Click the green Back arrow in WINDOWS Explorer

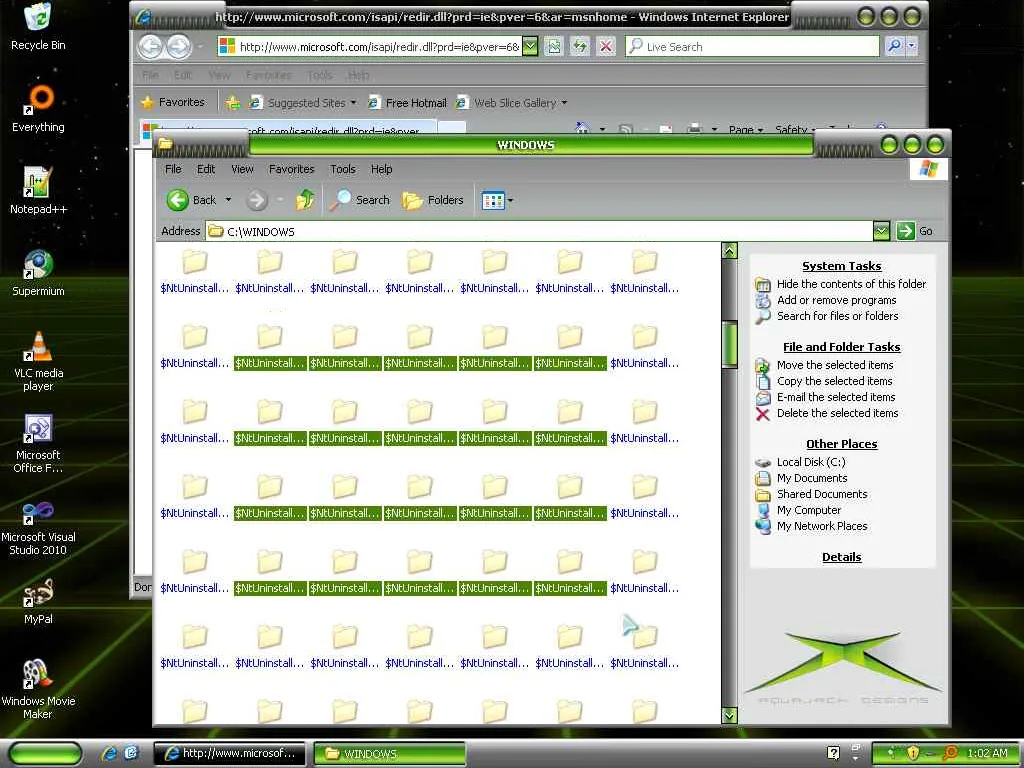tap(178, 200)
